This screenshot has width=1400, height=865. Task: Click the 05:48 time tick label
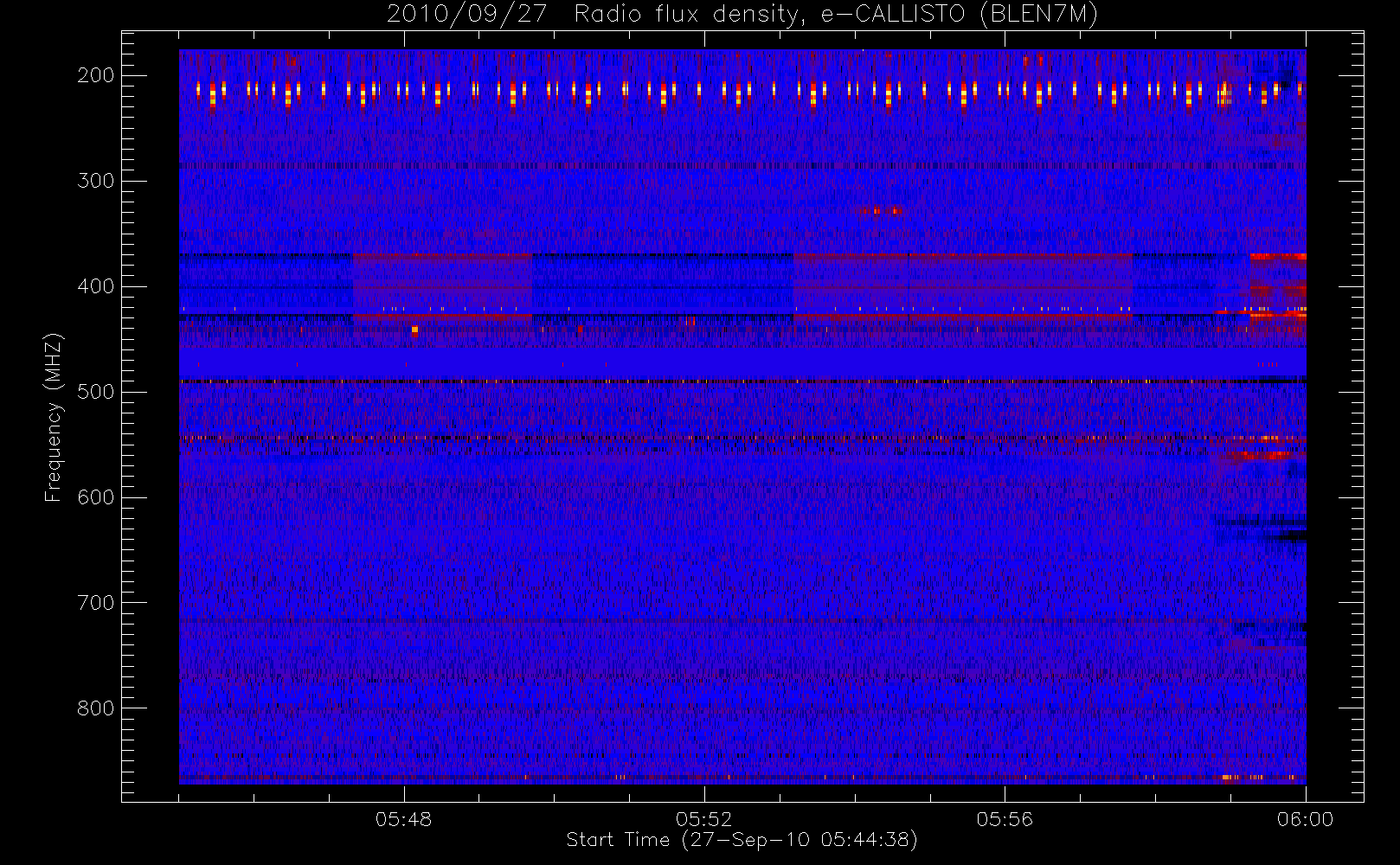[403, 819]
